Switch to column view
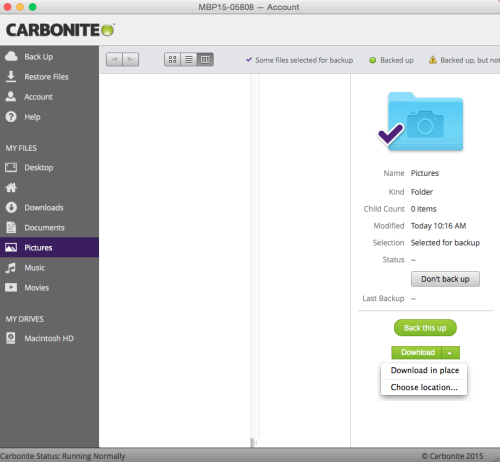Viewport: 500px width, 462px height. click(x=205, y=60)
